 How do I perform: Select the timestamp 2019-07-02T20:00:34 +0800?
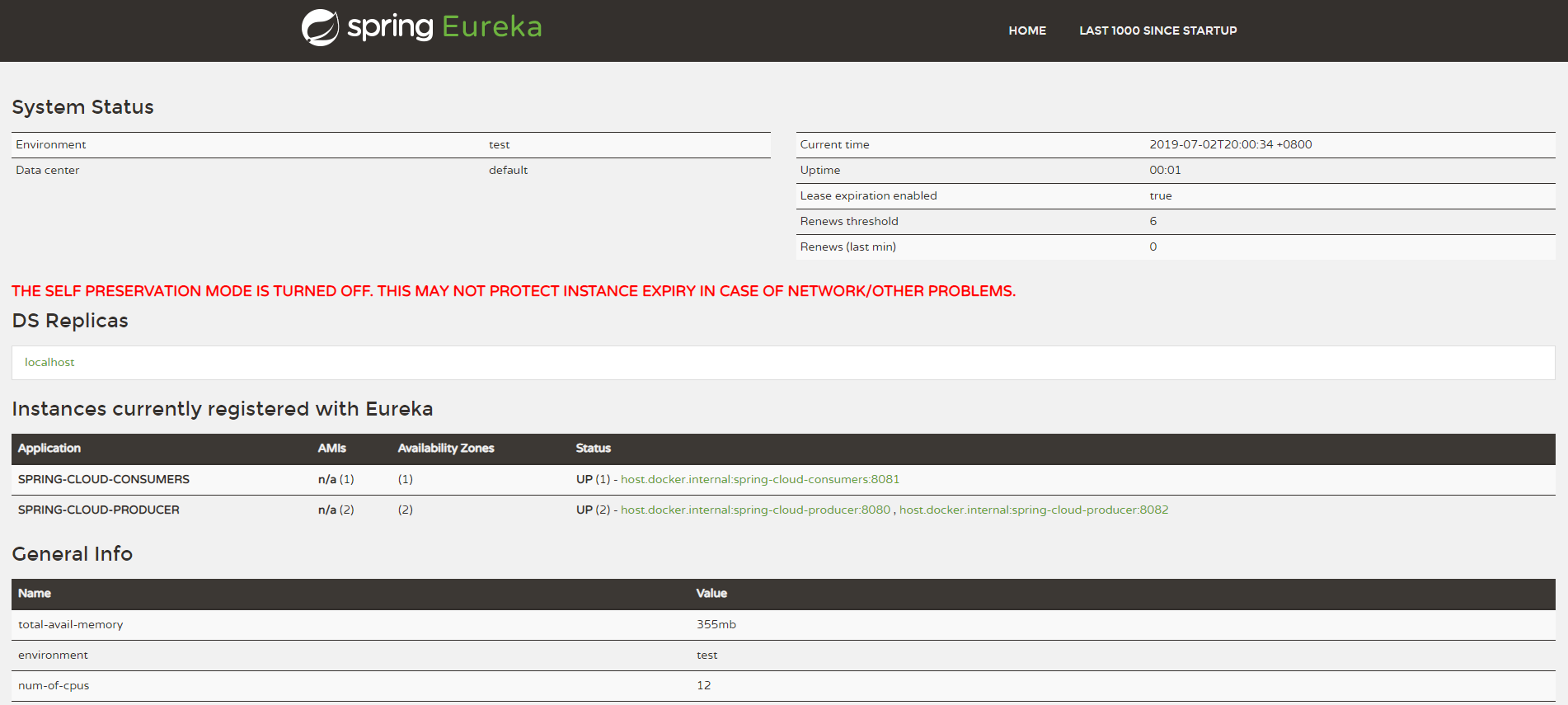(1231, 144)
